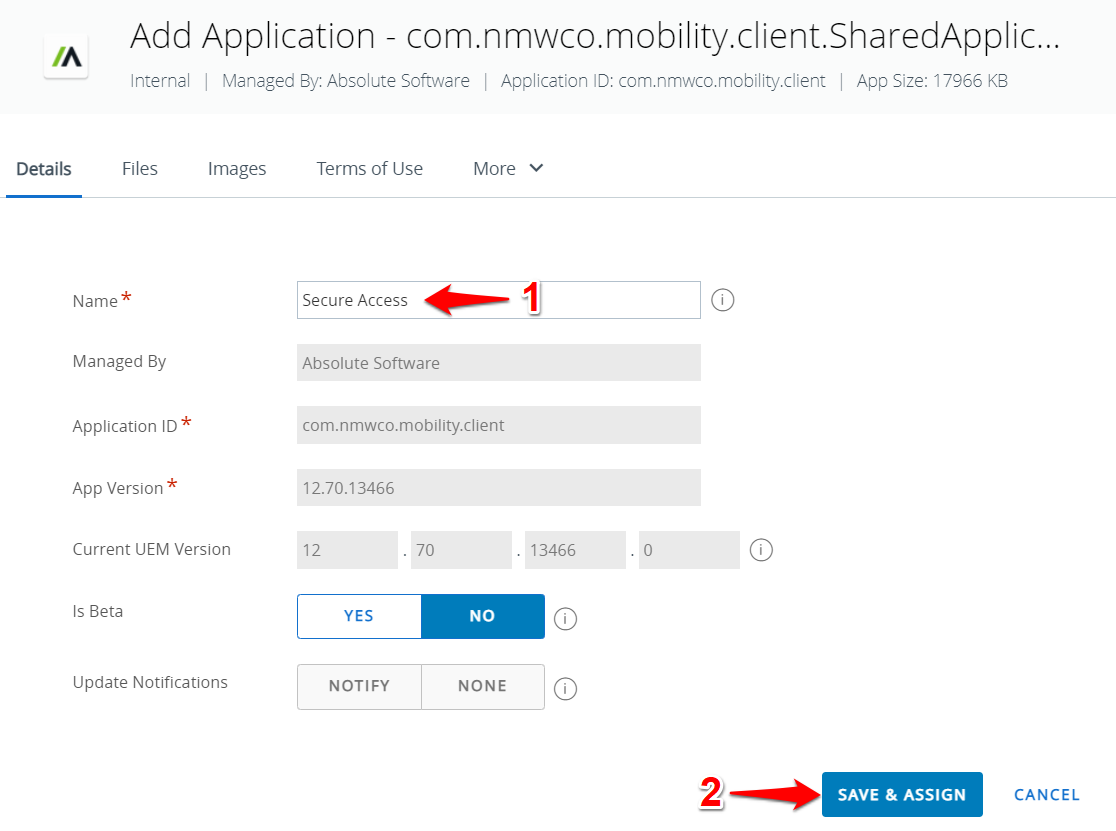Click the Application ID field
This screenshot has width=1116, height=831.
pyautogui.click(x=498, y=425)
